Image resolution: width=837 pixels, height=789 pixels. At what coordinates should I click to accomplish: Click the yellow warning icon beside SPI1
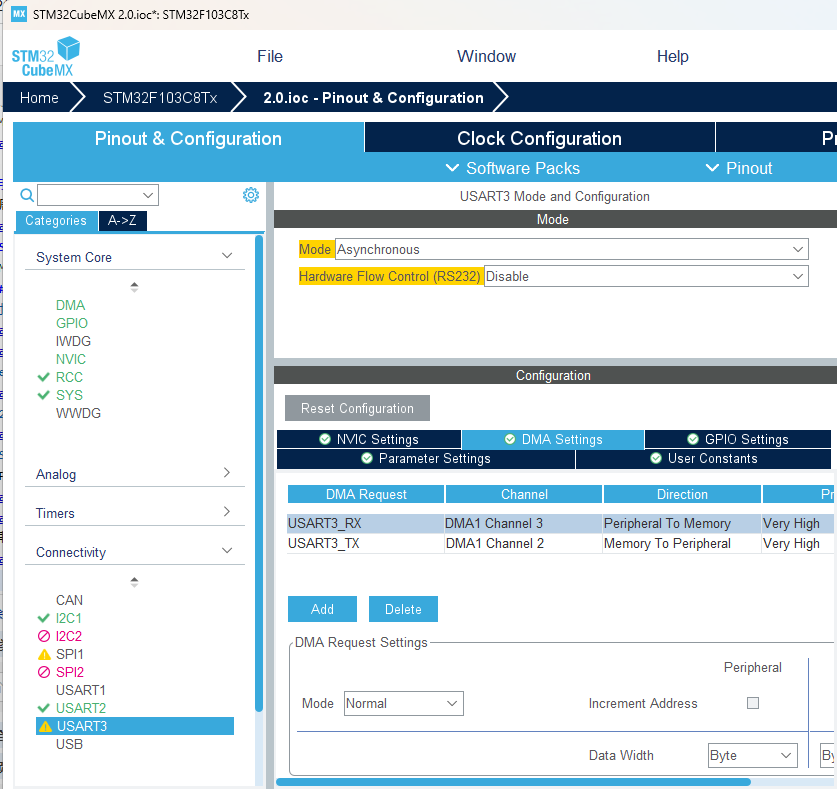point(44,654)
